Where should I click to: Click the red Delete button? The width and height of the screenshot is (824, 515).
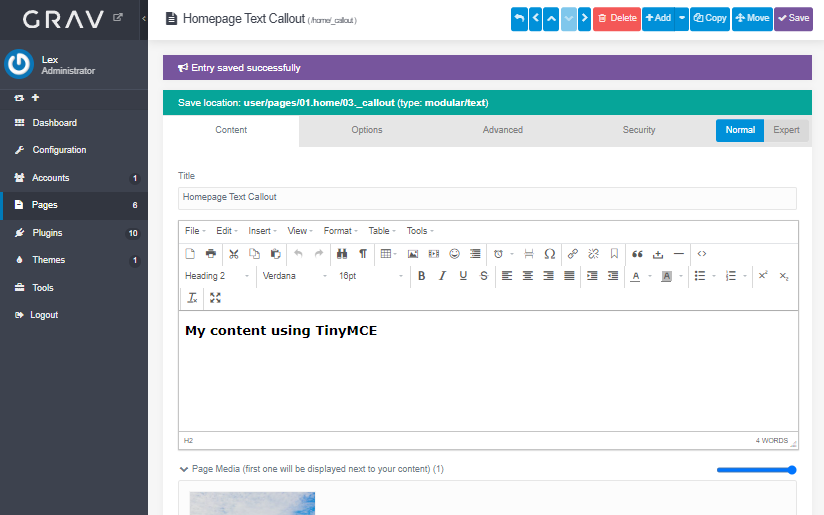coord(617,18)
